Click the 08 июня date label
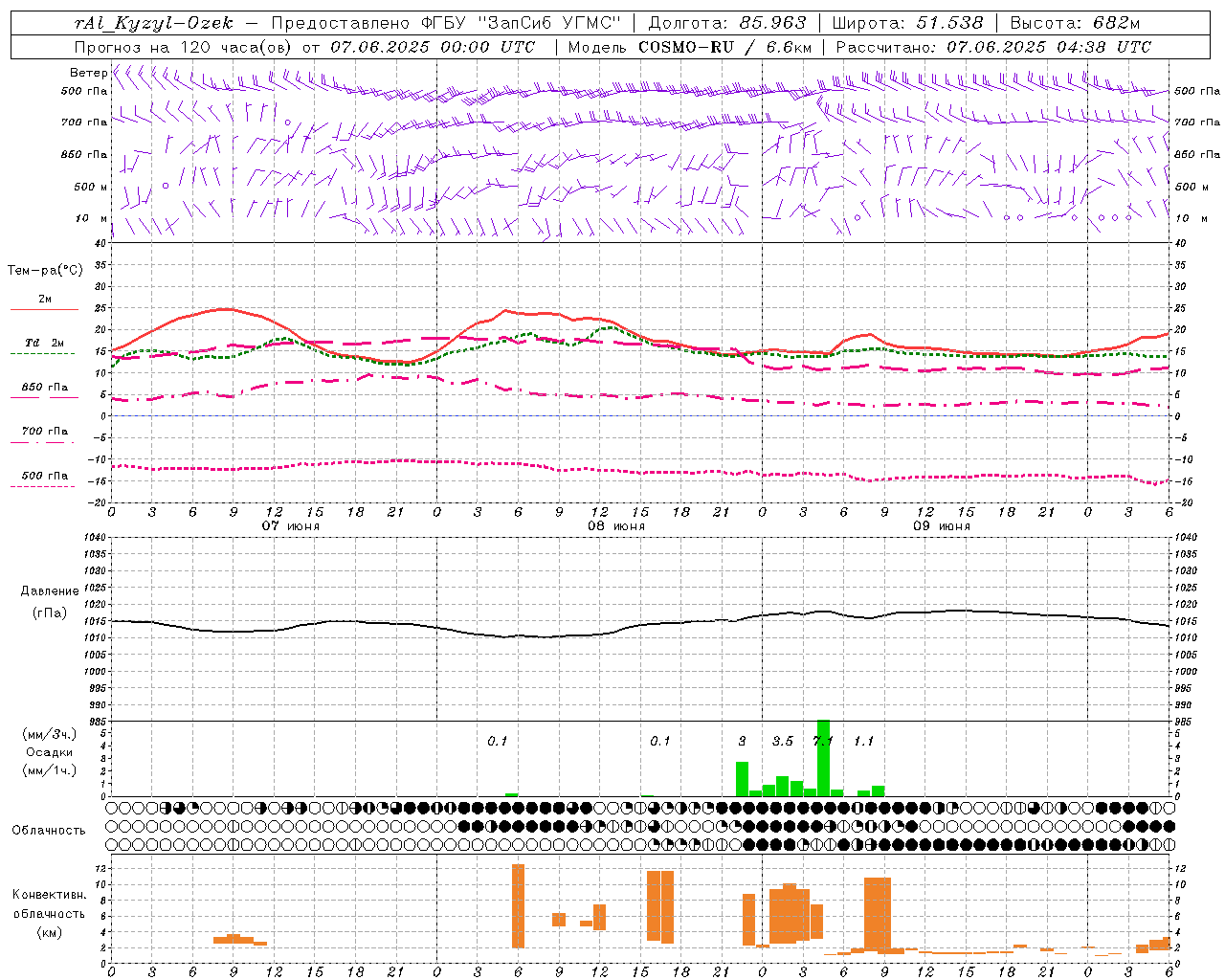The width and height of the screenshot is (1225, 980). 615,526
